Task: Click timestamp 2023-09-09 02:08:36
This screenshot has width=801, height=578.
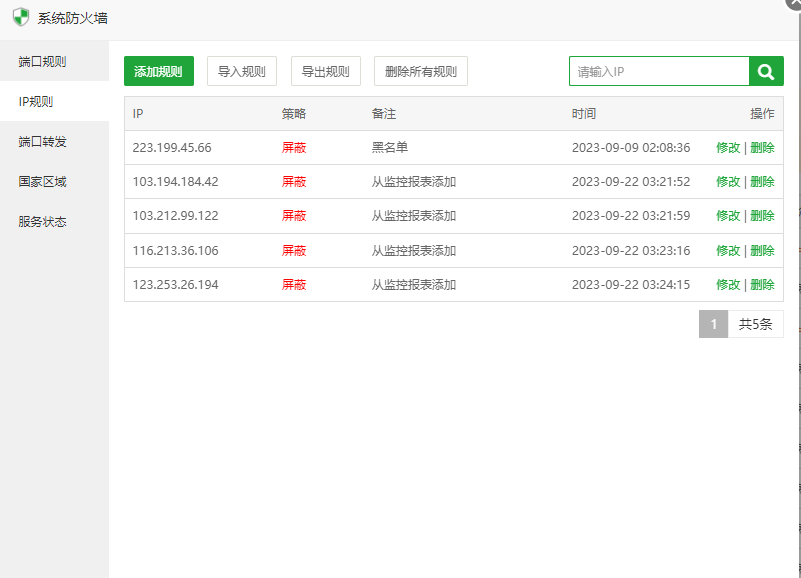Action: click(x=631, y=148)
